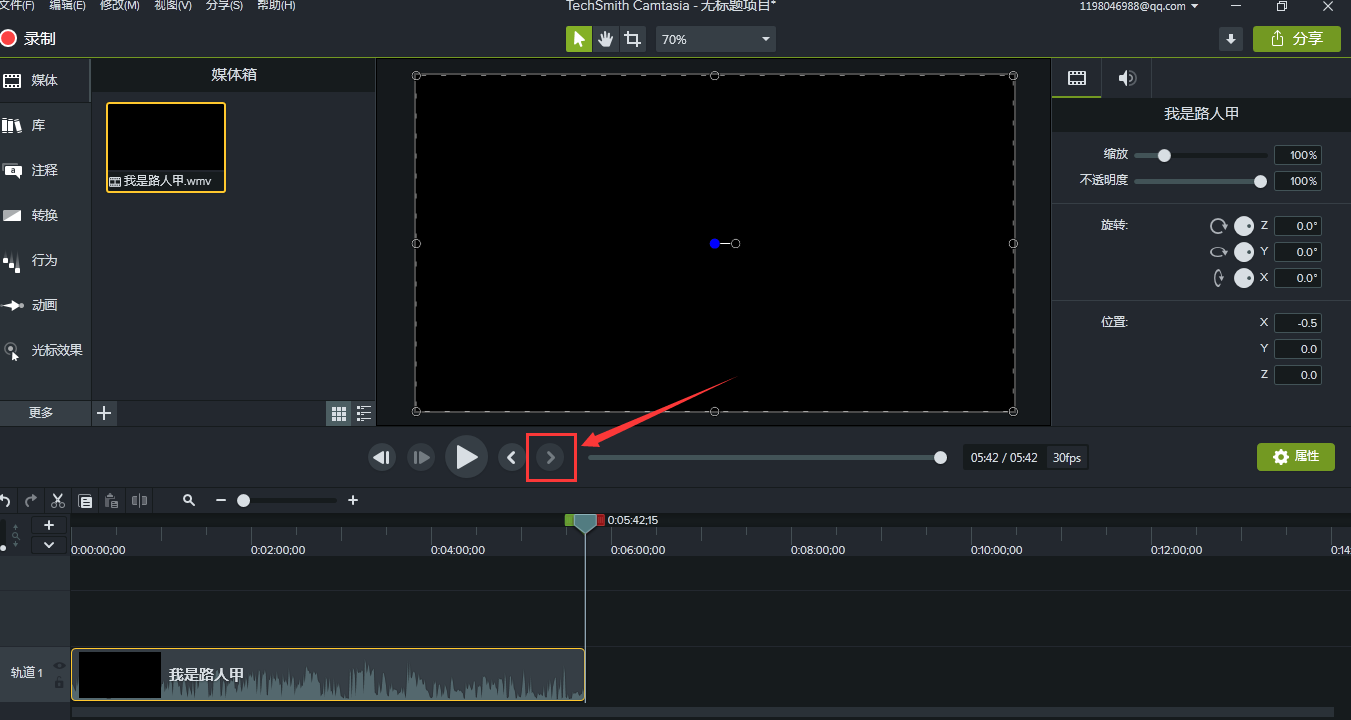Click the green Share (分享) button
Viewport: 1351px width, 720px height.
point(1296,39)
